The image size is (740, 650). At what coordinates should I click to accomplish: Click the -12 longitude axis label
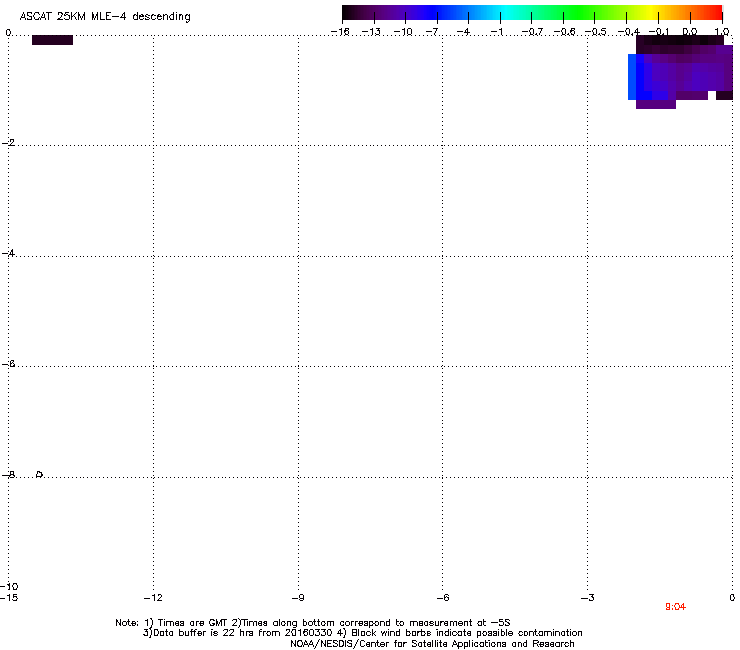click(x=153, y=598)
